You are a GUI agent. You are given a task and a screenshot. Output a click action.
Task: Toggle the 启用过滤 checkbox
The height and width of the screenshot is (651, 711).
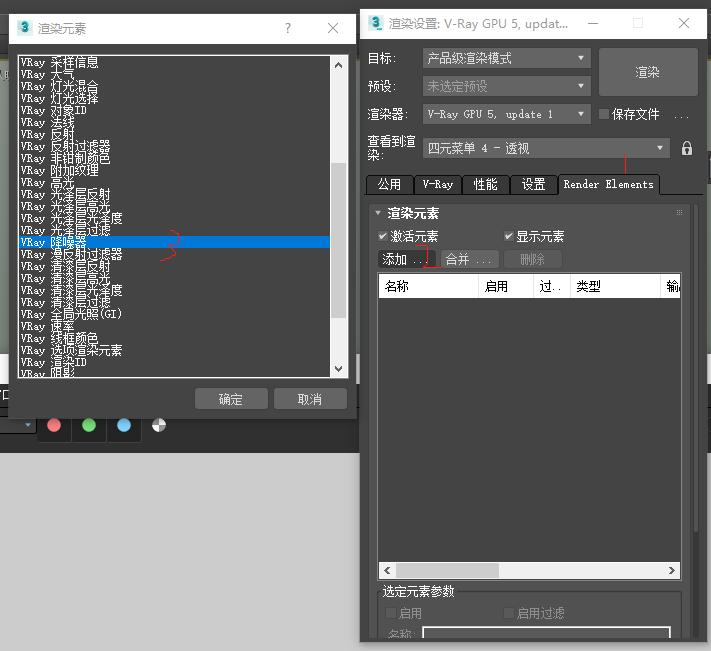click(508, 613)
